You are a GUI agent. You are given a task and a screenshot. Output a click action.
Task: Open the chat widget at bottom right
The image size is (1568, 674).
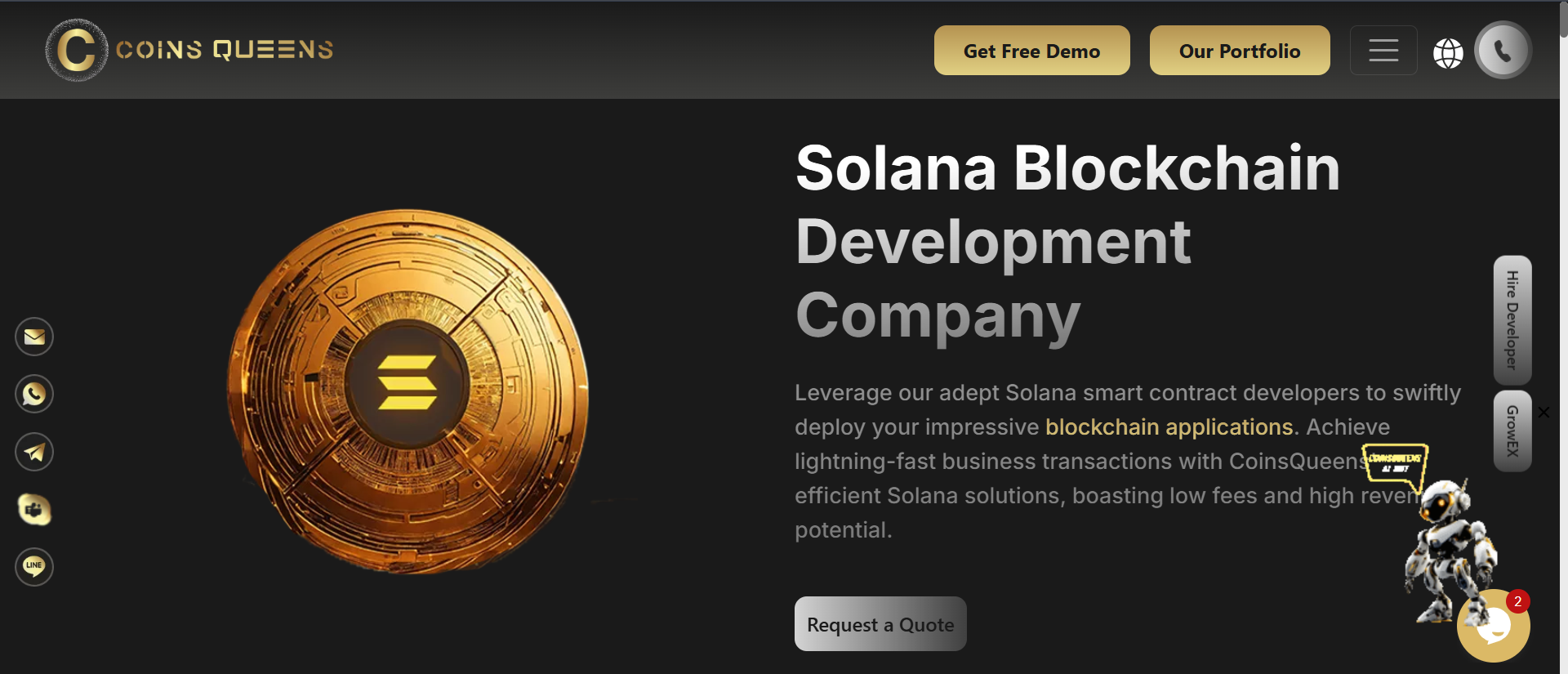1494,625
